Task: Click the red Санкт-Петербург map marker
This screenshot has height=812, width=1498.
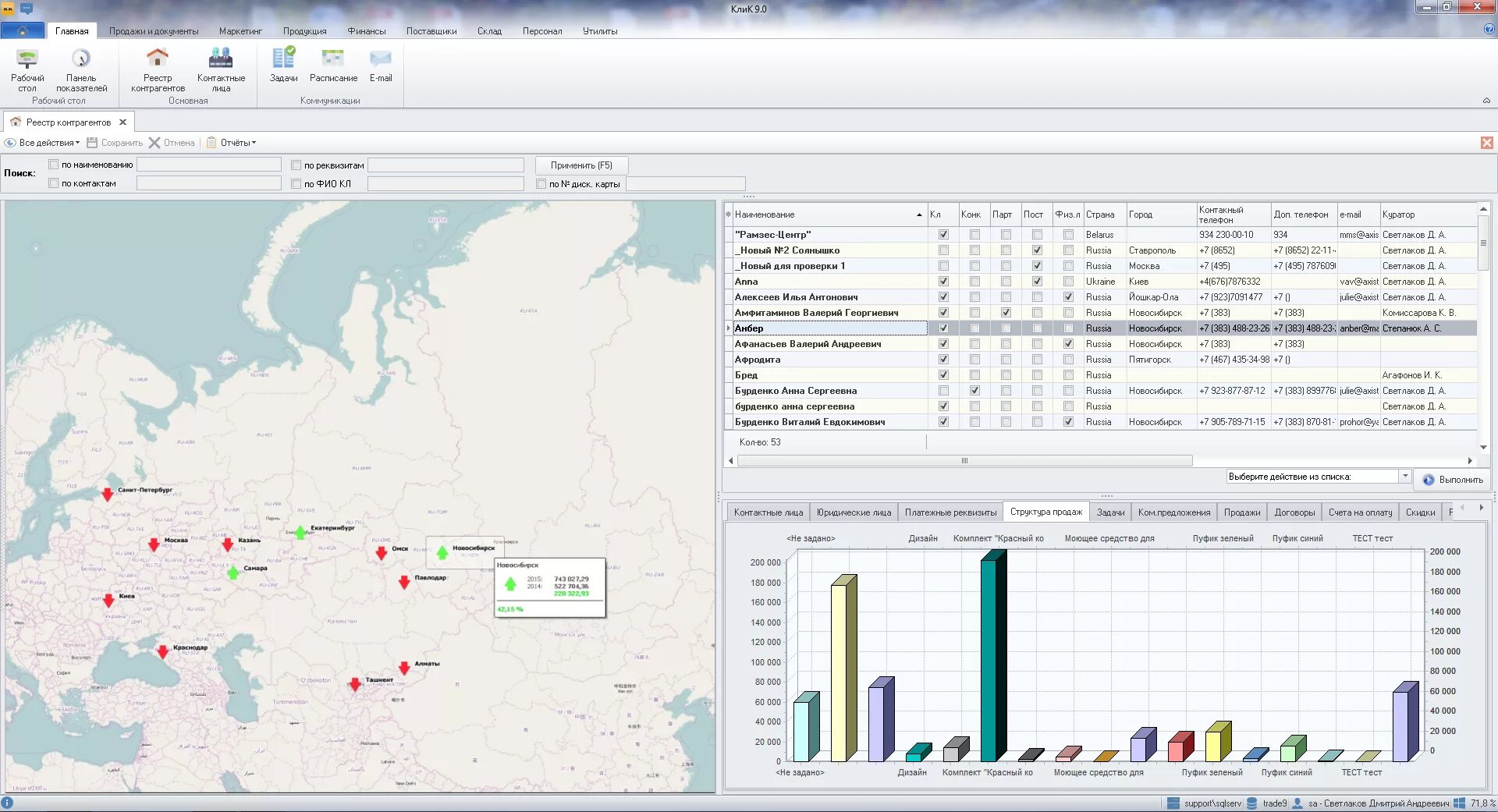Action: 108,494
